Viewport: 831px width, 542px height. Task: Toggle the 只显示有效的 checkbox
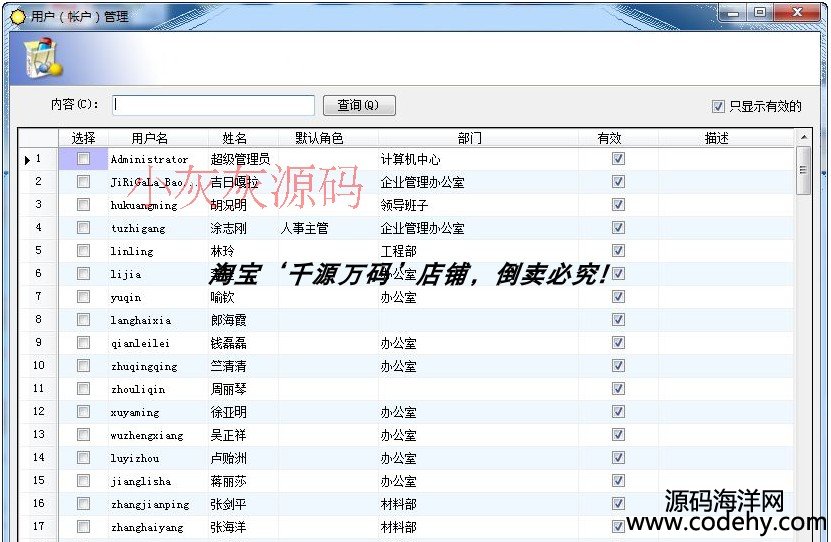tap(718, 106)
